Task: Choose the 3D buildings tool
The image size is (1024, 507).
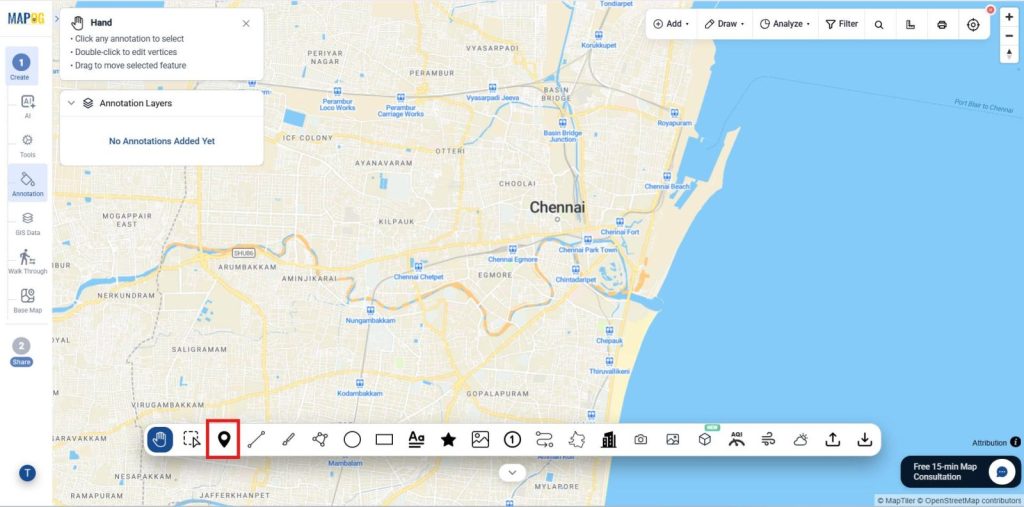Action: (608, 440)
